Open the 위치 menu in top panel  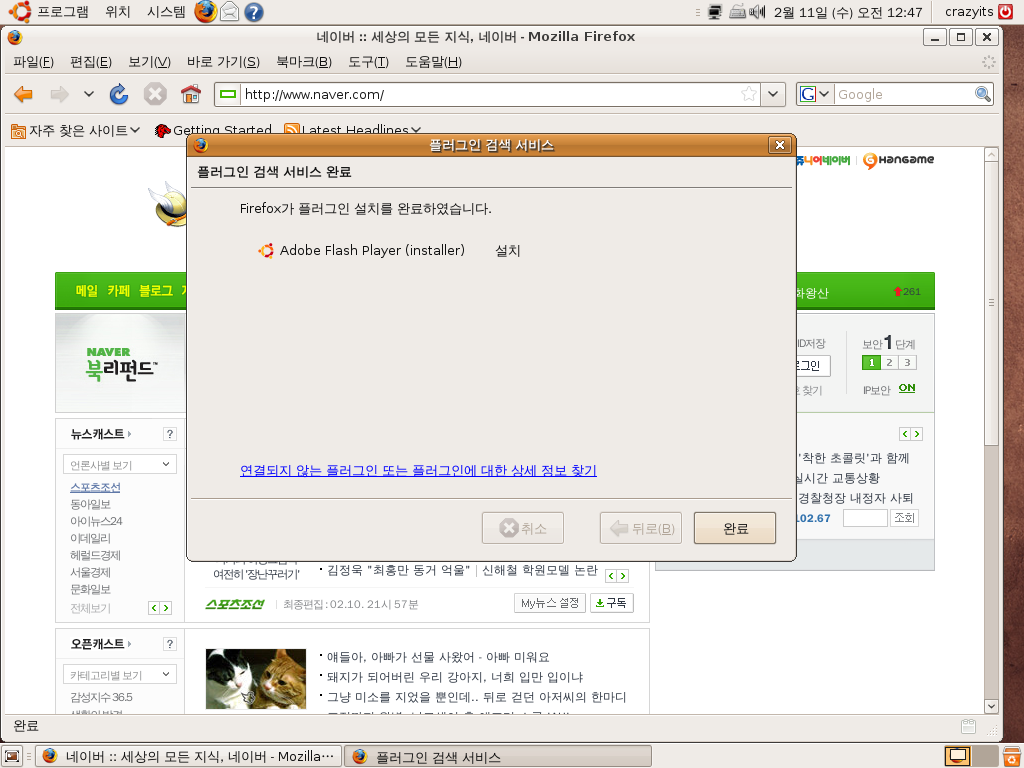coord(118,12)
